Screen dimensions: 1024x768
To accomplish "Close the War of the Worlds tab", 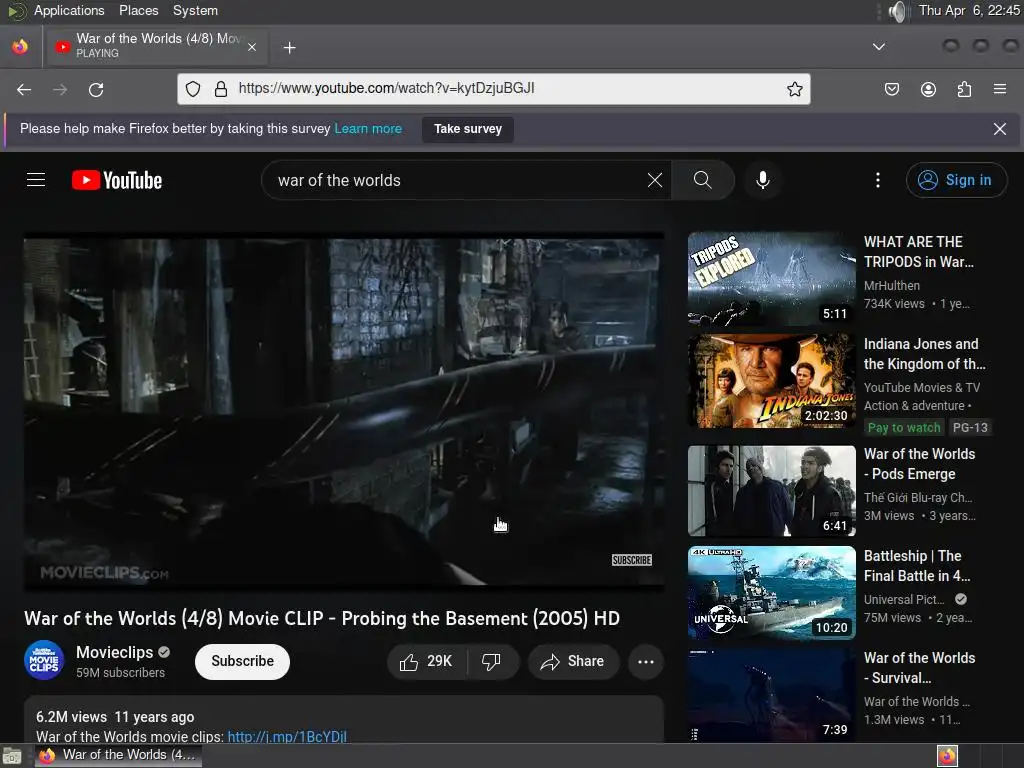I will [252, 47].
